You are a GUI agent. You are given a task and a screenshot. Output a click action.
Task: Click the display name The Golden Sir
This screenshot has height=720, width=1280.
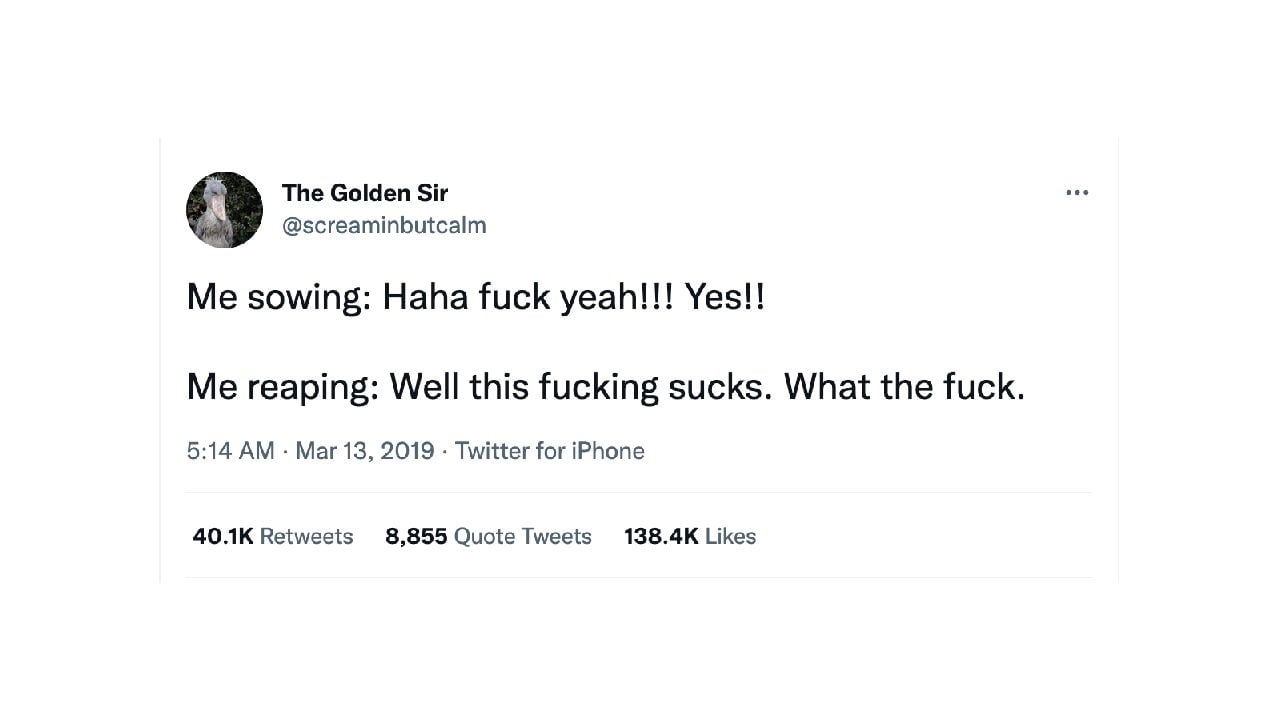pos(364,193)
